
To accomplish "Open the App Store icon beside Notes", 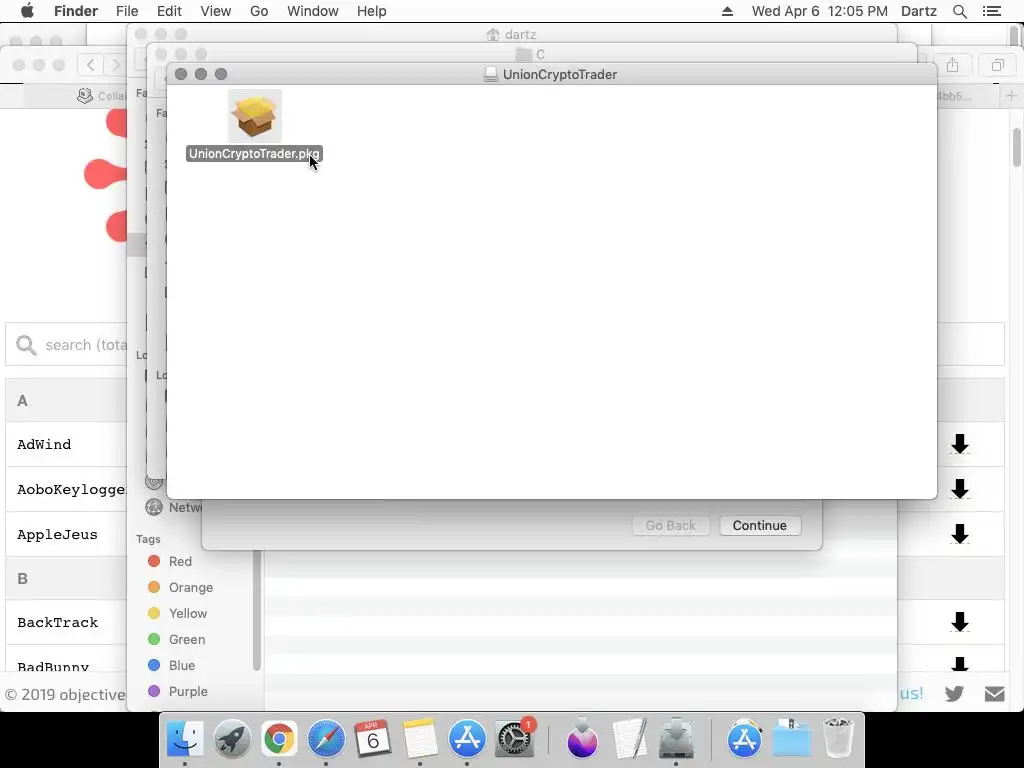I will point(467,739).
